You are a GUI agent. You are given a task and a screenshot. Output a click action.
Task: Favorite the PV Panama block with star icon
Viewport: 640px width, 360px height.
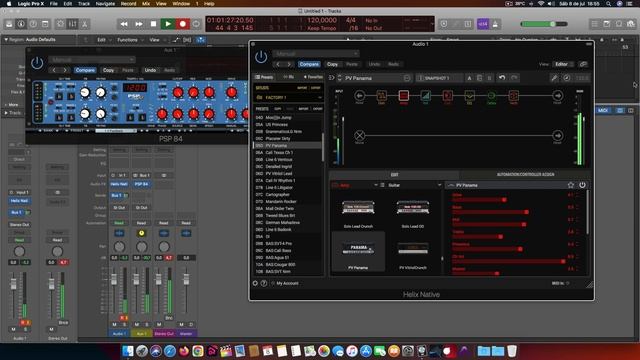pyautogui.click(x=570, y=185)
